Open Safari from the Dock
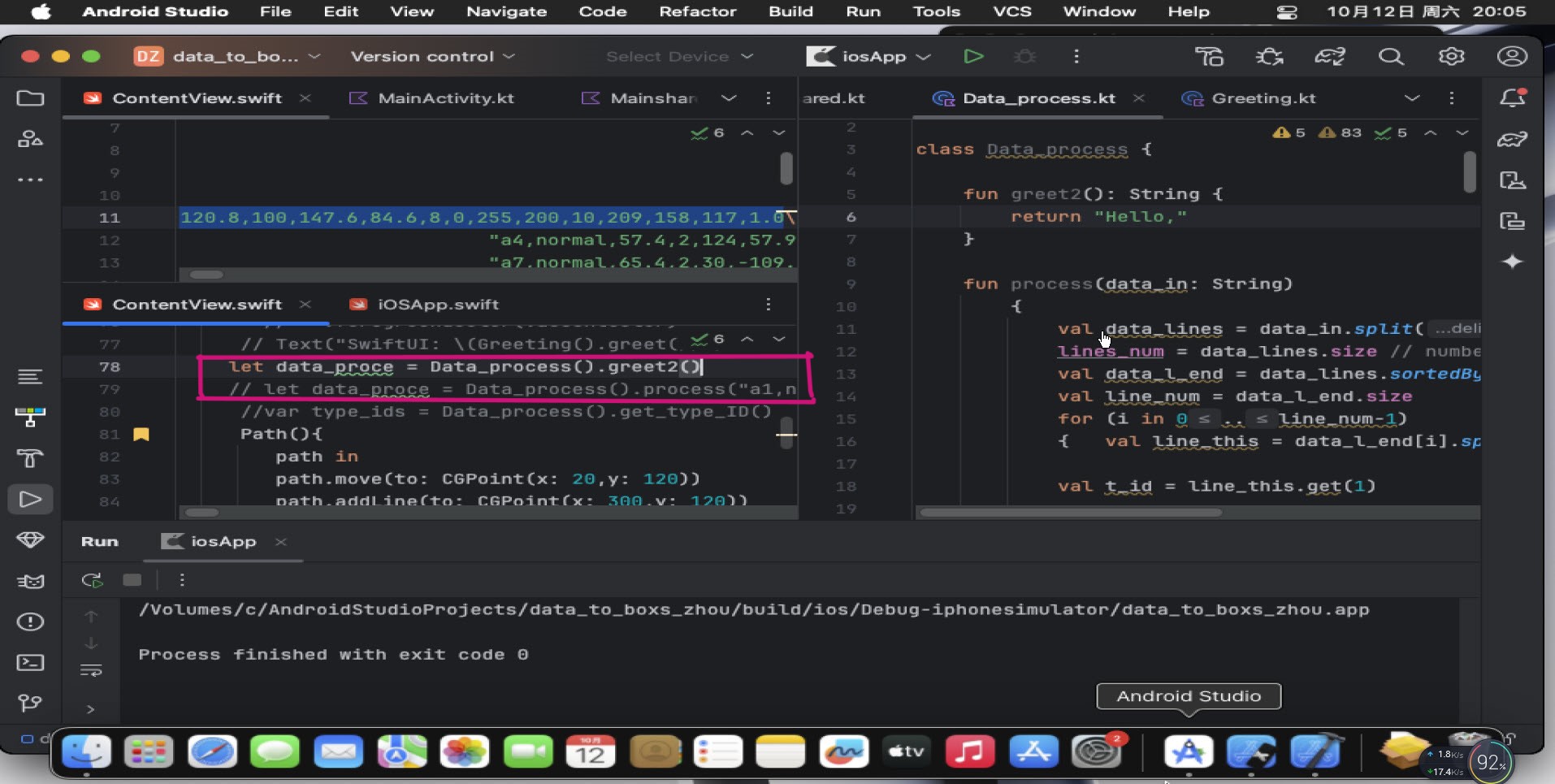The width and height of the screenshot is (1555, 784). pos(212,752)
